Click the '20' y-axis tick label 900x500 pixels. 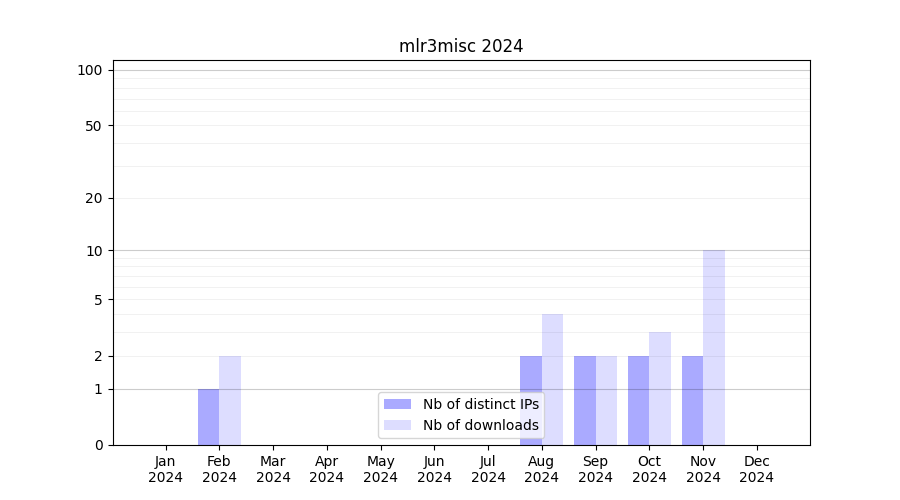pyautogui.click(x=94, y=198)
